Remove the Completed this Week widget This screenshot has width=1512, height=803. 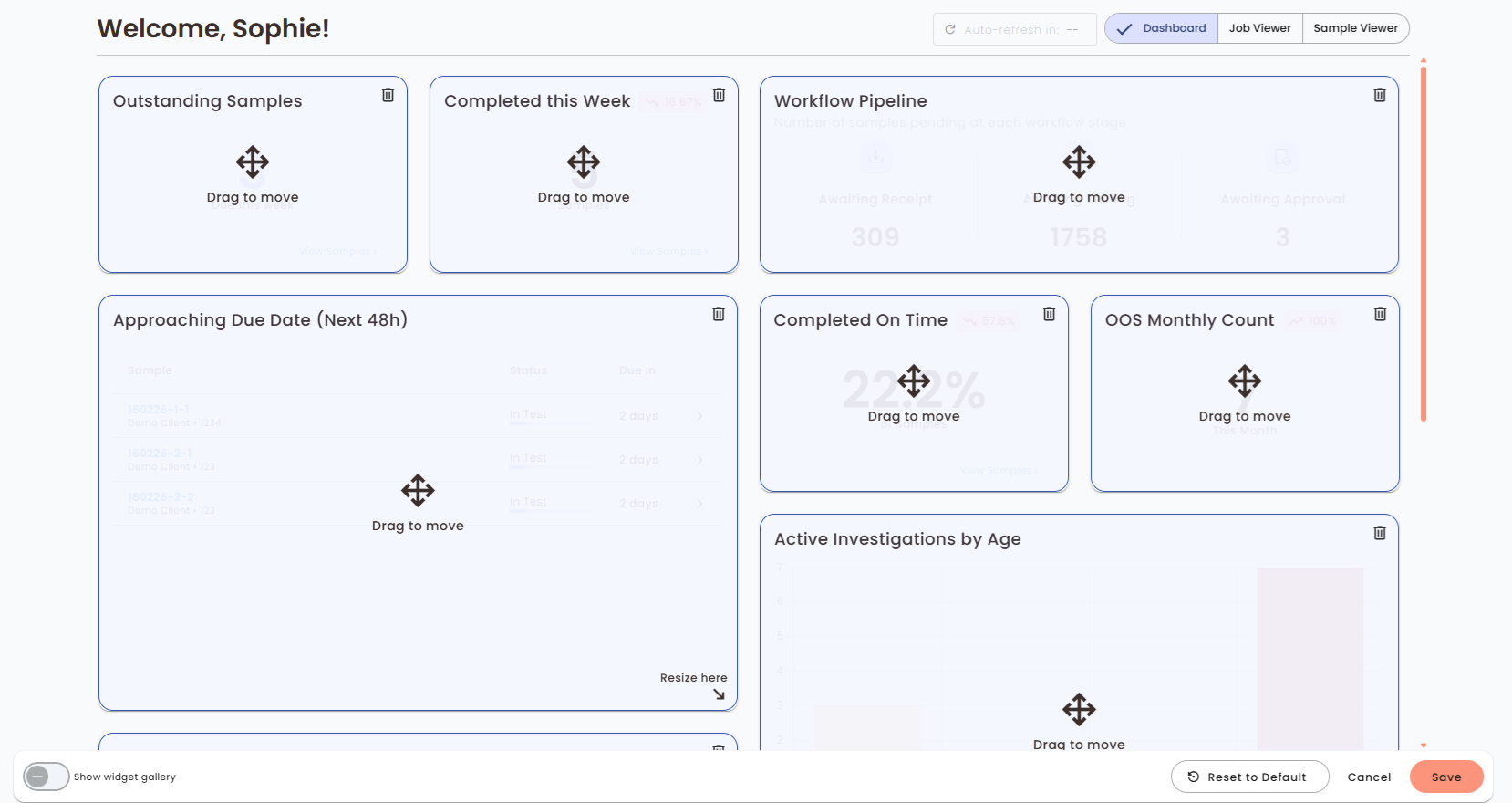click(719, 95)
